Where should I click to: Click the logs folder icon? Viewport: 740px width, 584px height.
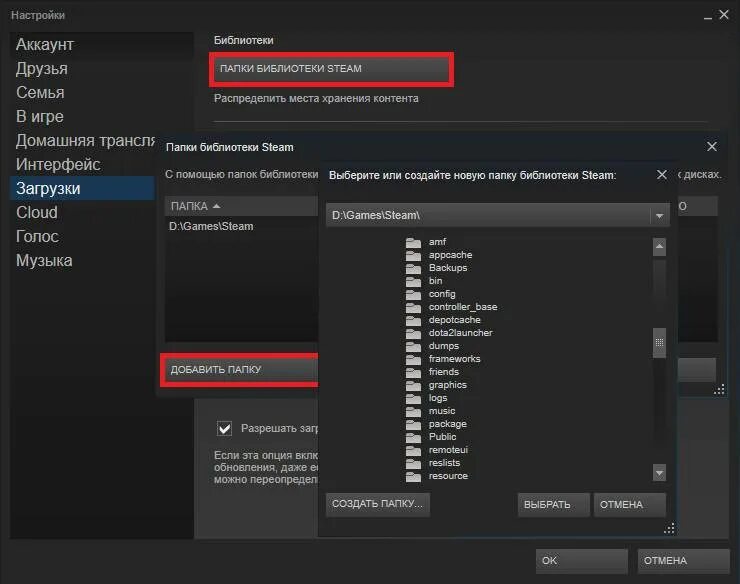(413, 398)
